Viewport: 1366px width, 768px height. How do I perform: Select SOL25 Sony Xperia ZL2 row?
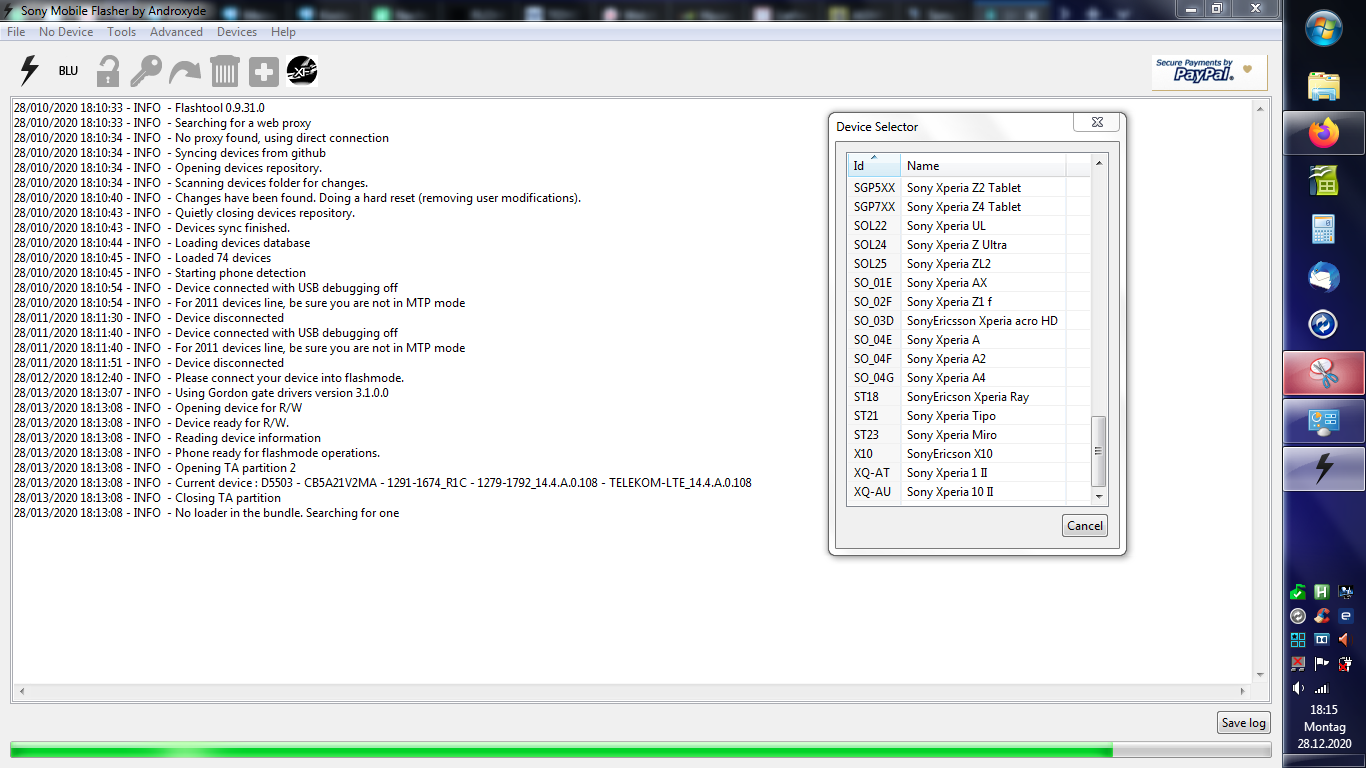tap(969, 263)
